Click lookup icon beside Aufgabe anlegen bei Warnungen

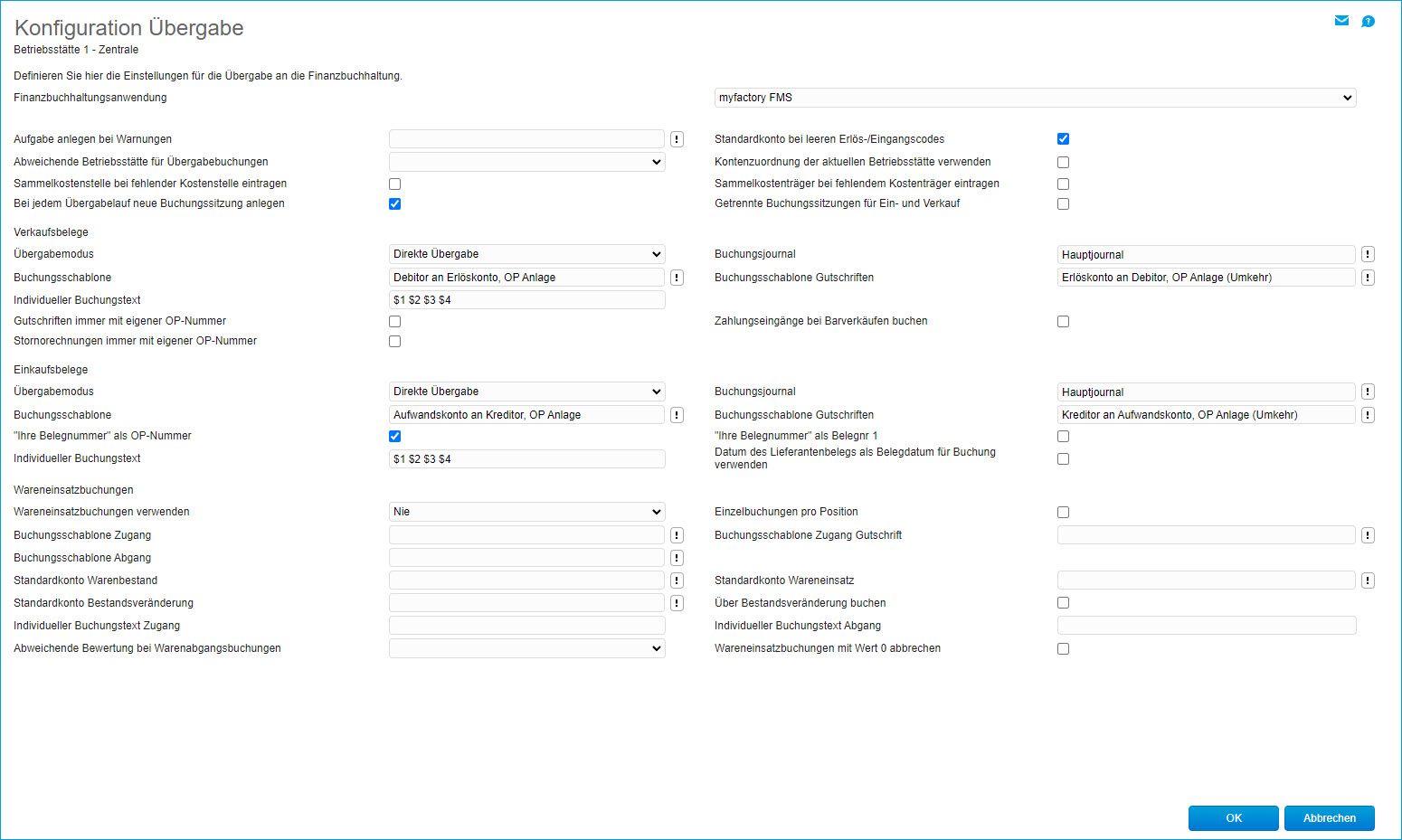point(677,139)
